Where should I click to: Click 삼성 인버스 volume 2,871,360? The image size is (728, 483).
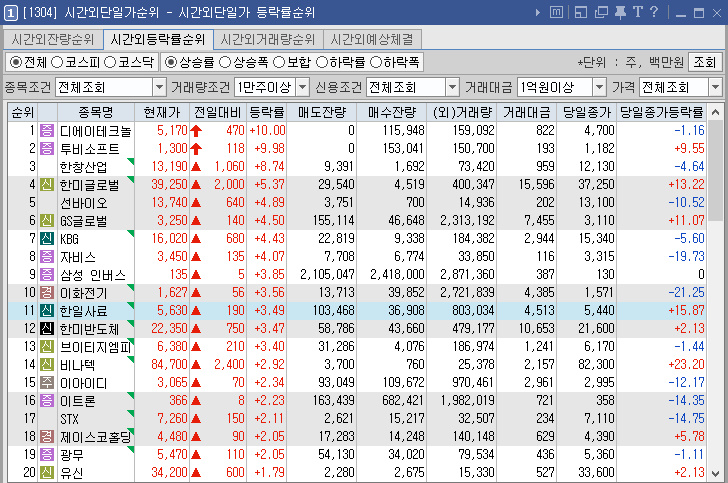[x=467, y=274]
